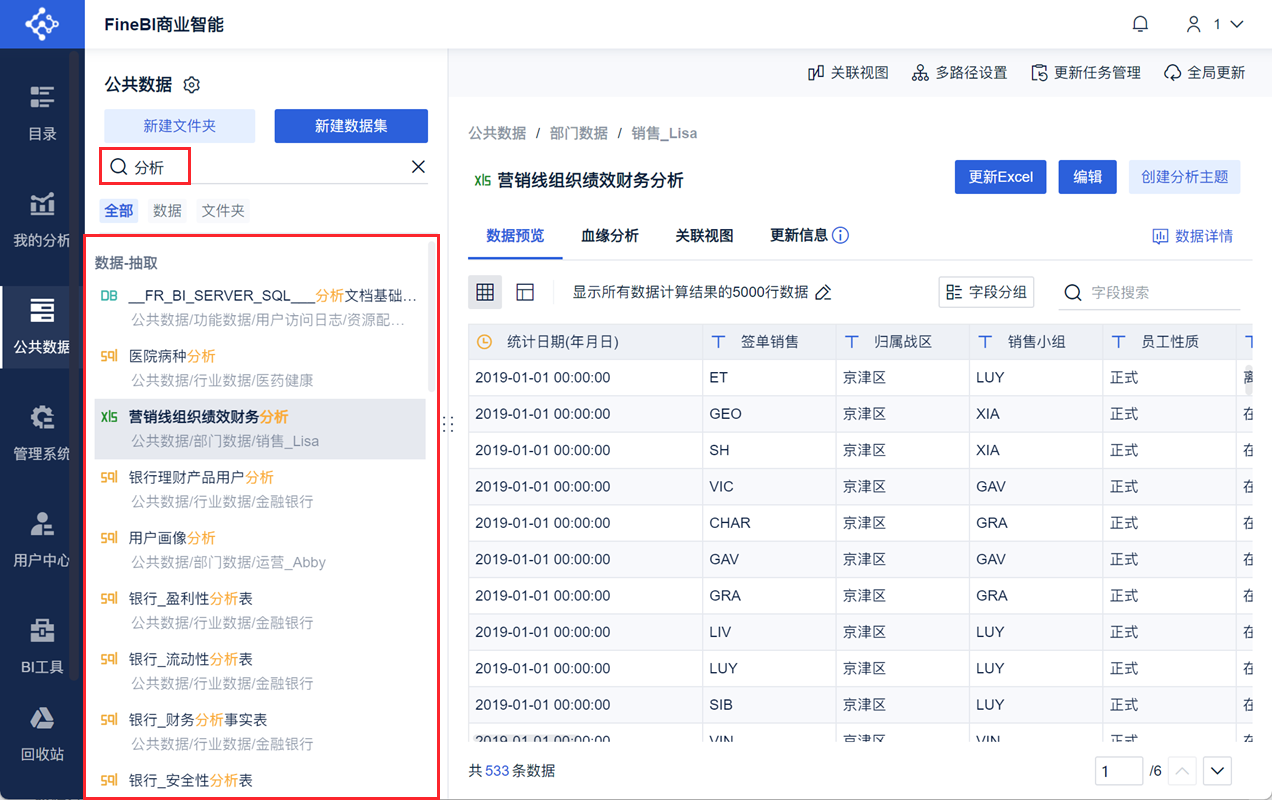Click 新建数据集 button
Image resolution: width=1272 pixels, height=800 pixels.
coord(351,126)
